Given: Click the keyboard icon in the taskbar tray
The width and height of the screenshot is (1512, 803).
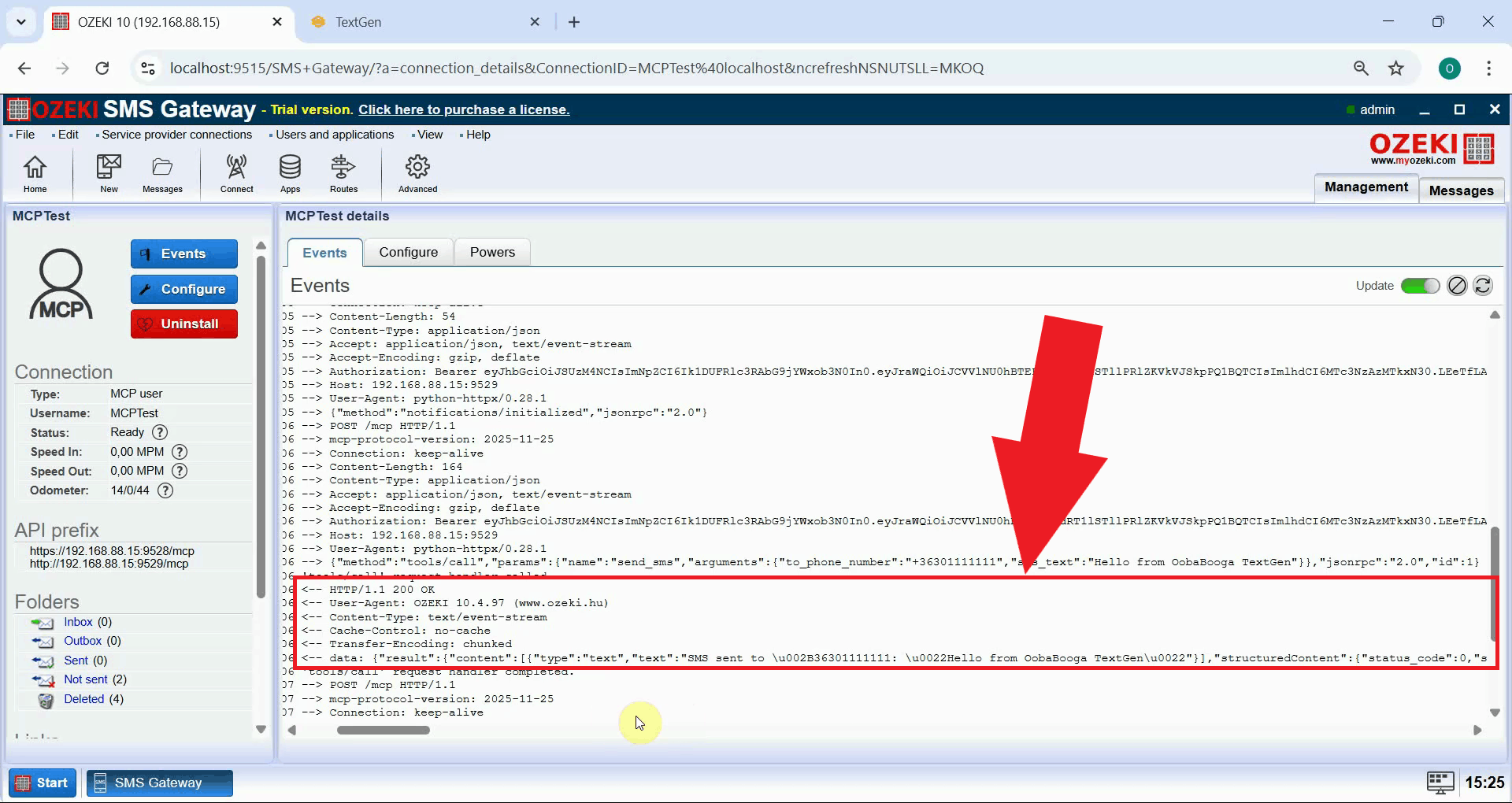Looking at the screenshot, I should point(1440,783).
